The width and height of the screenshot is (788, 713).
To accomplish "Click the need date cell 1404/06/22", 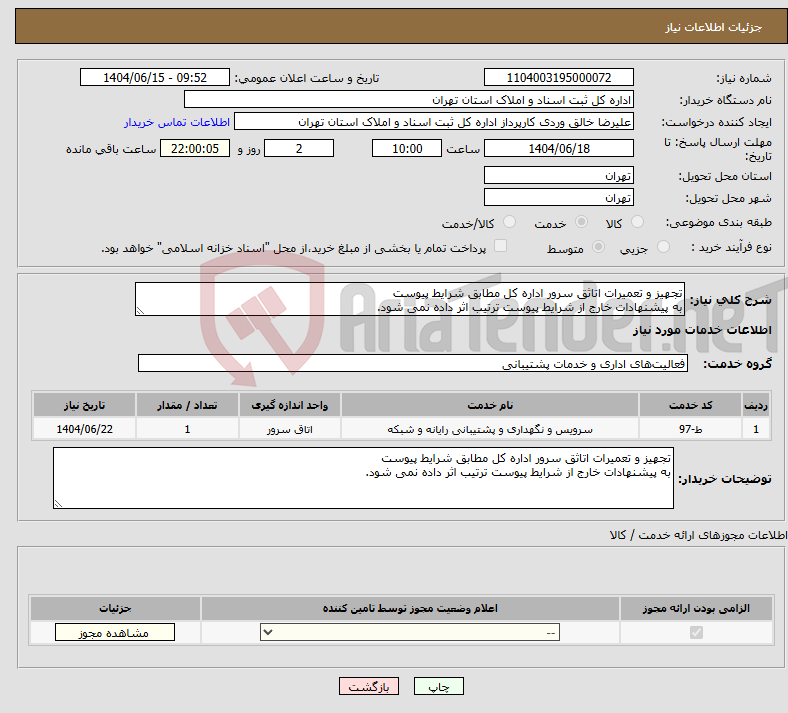I will (84, 429).
